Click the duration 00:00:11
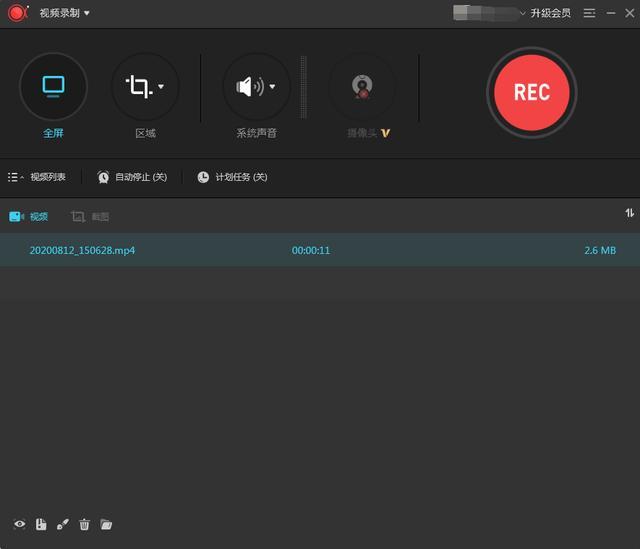Image resolution: width=640 pixels, height=549 pixels. [x=311, y=250]
